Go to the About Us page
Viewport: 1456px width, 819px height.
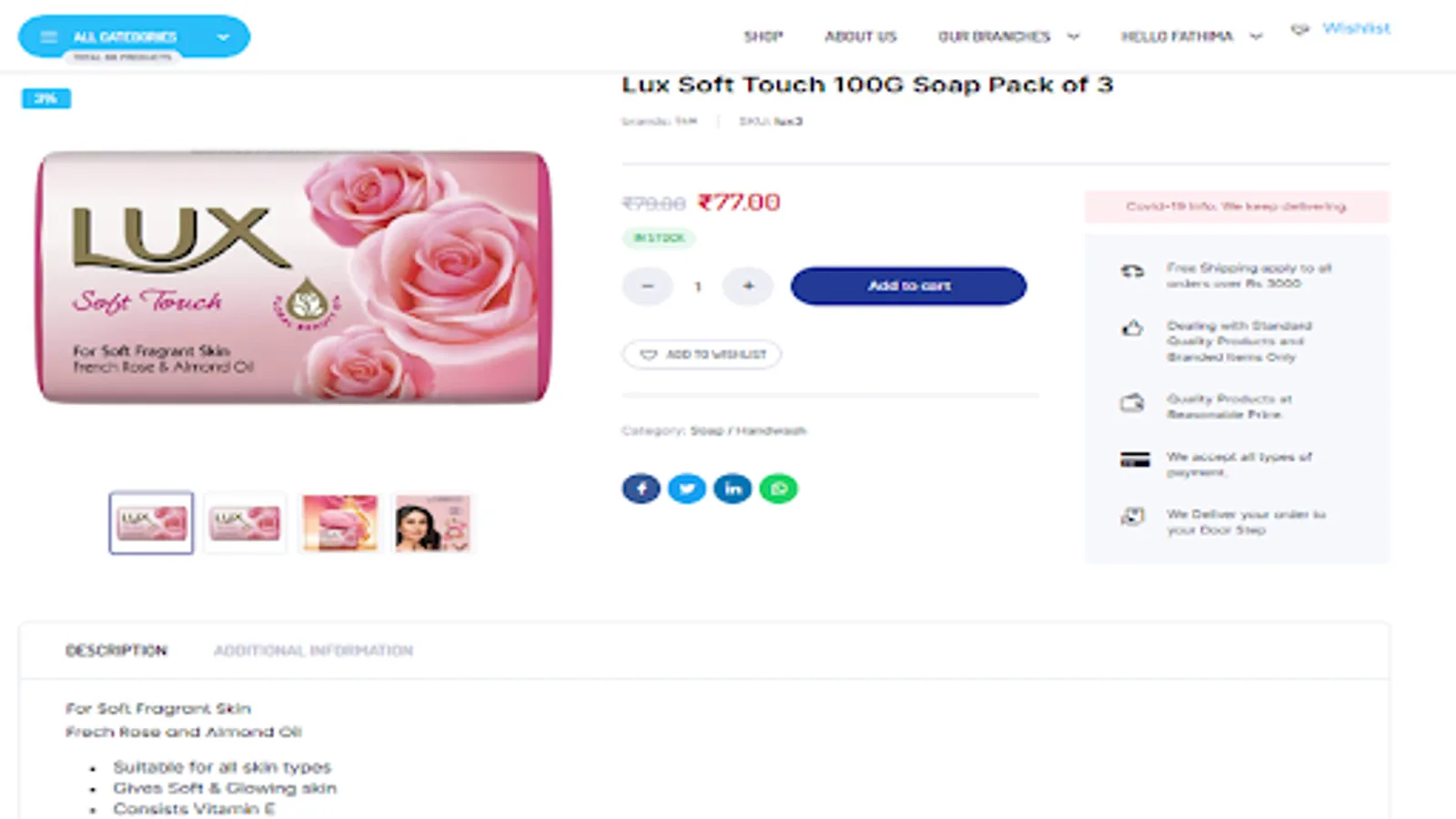coord(860,36)
